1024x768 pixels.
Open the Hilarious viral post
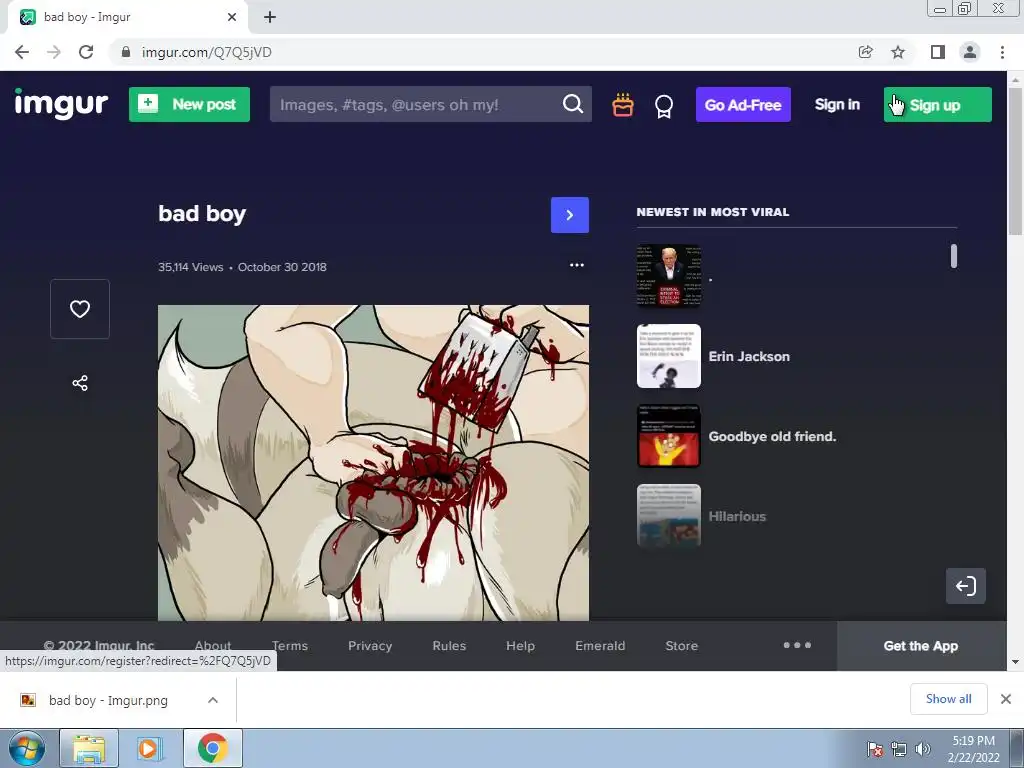[737, 517]
